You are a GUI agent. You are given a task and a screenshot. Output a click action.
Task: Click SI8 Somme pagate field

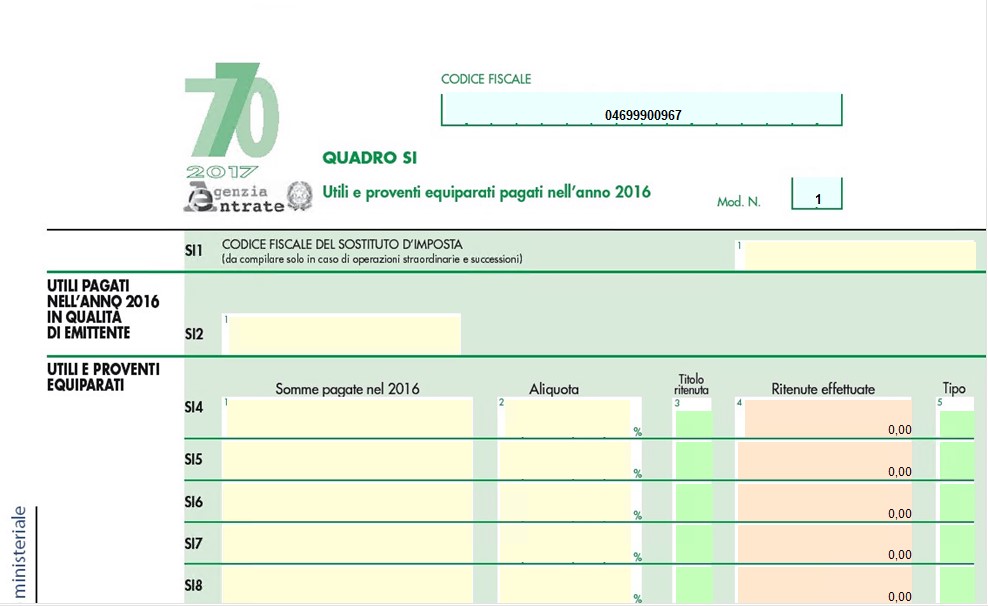pyautogui.click(x=347, y=585)
